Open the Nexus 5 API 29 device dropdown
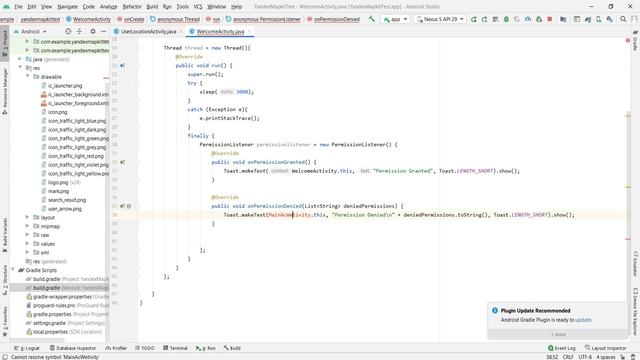This screenshot has width=640, height=360. click(x=440, y=19)
